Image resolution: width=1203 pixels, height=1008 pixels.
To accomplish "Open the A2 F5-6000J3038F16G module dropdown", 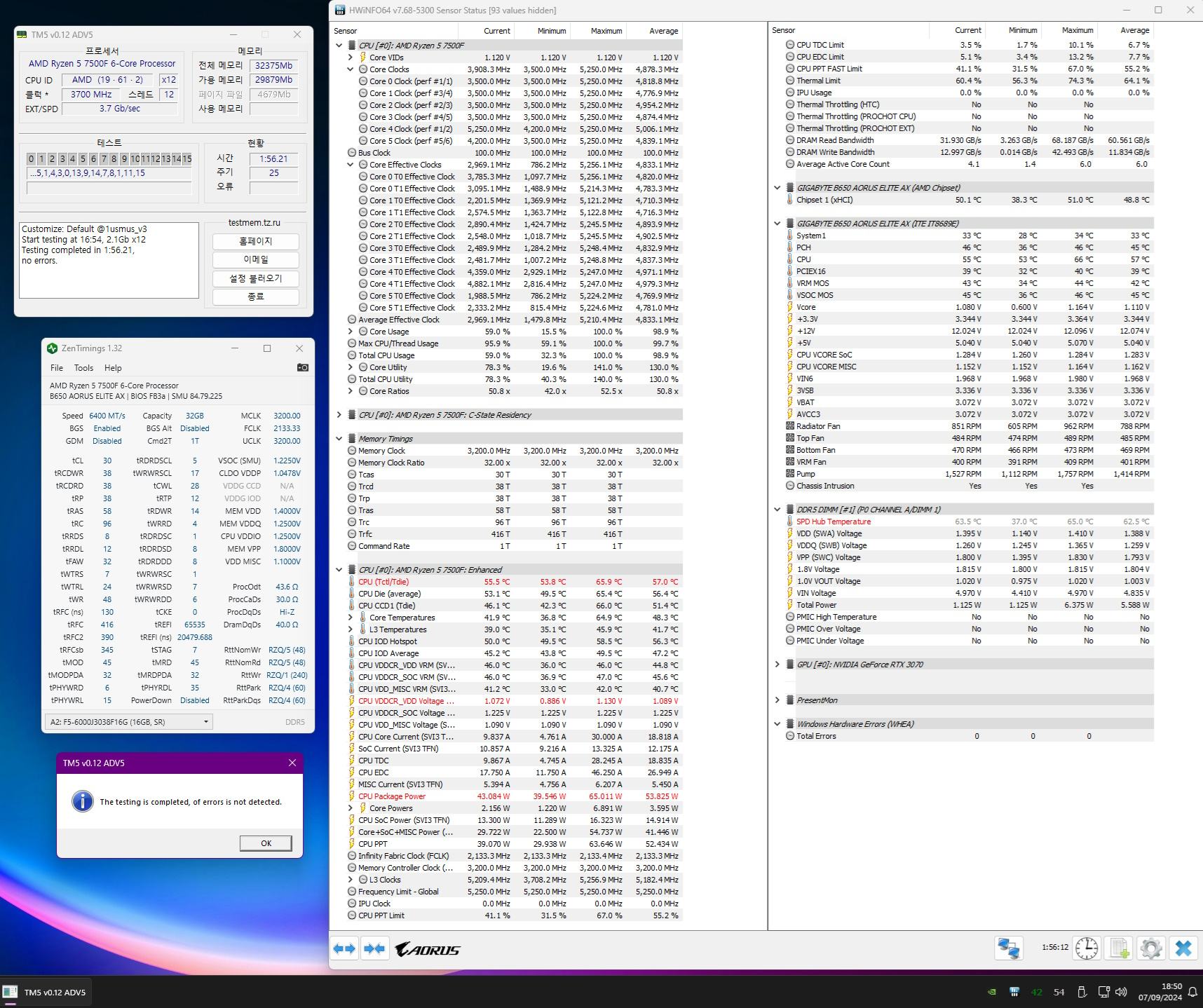I will click(205, 721).
